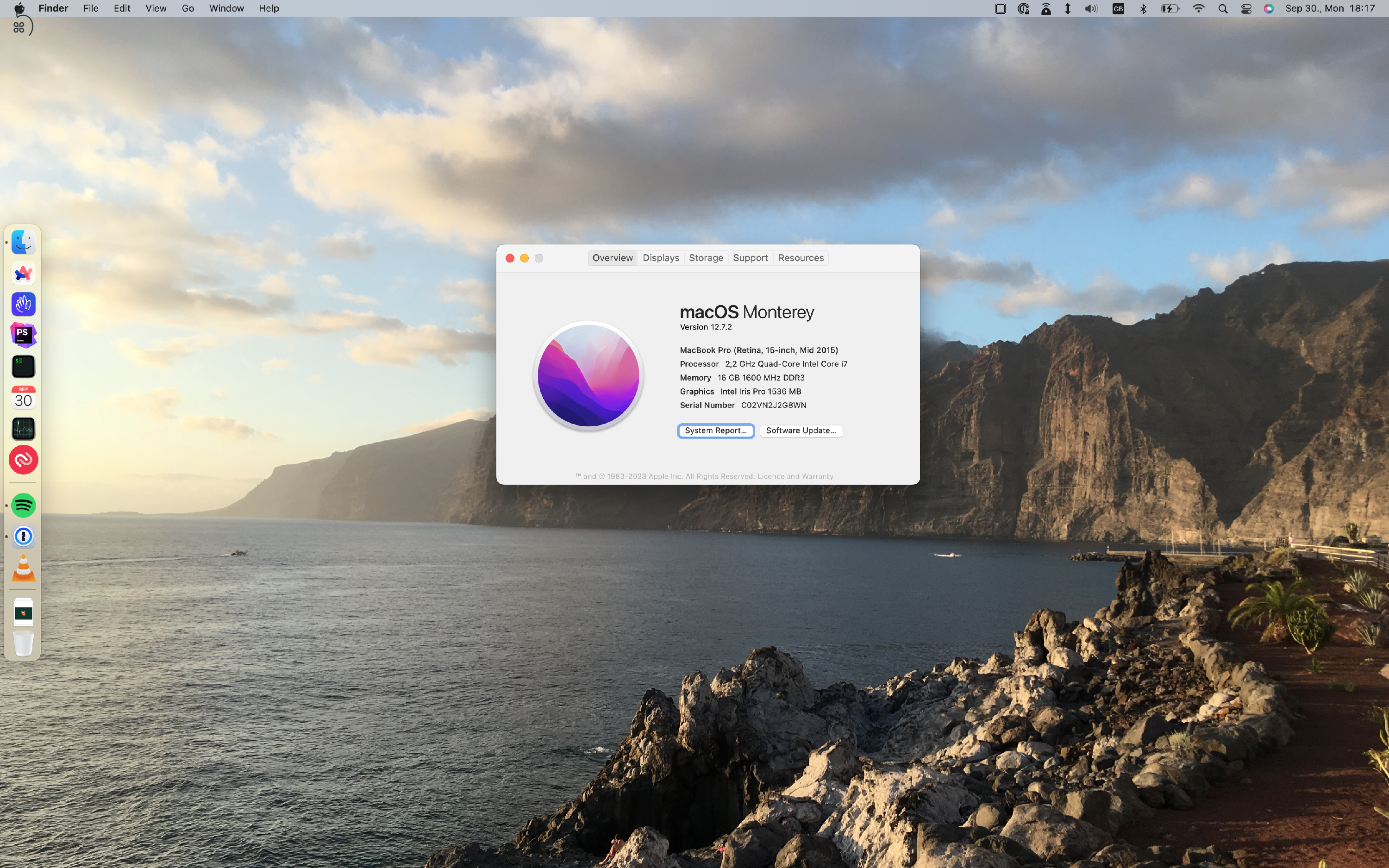Open Spotlight search
The height and width of the screenshot is (868, 1389).
(x=1222, y=9)
